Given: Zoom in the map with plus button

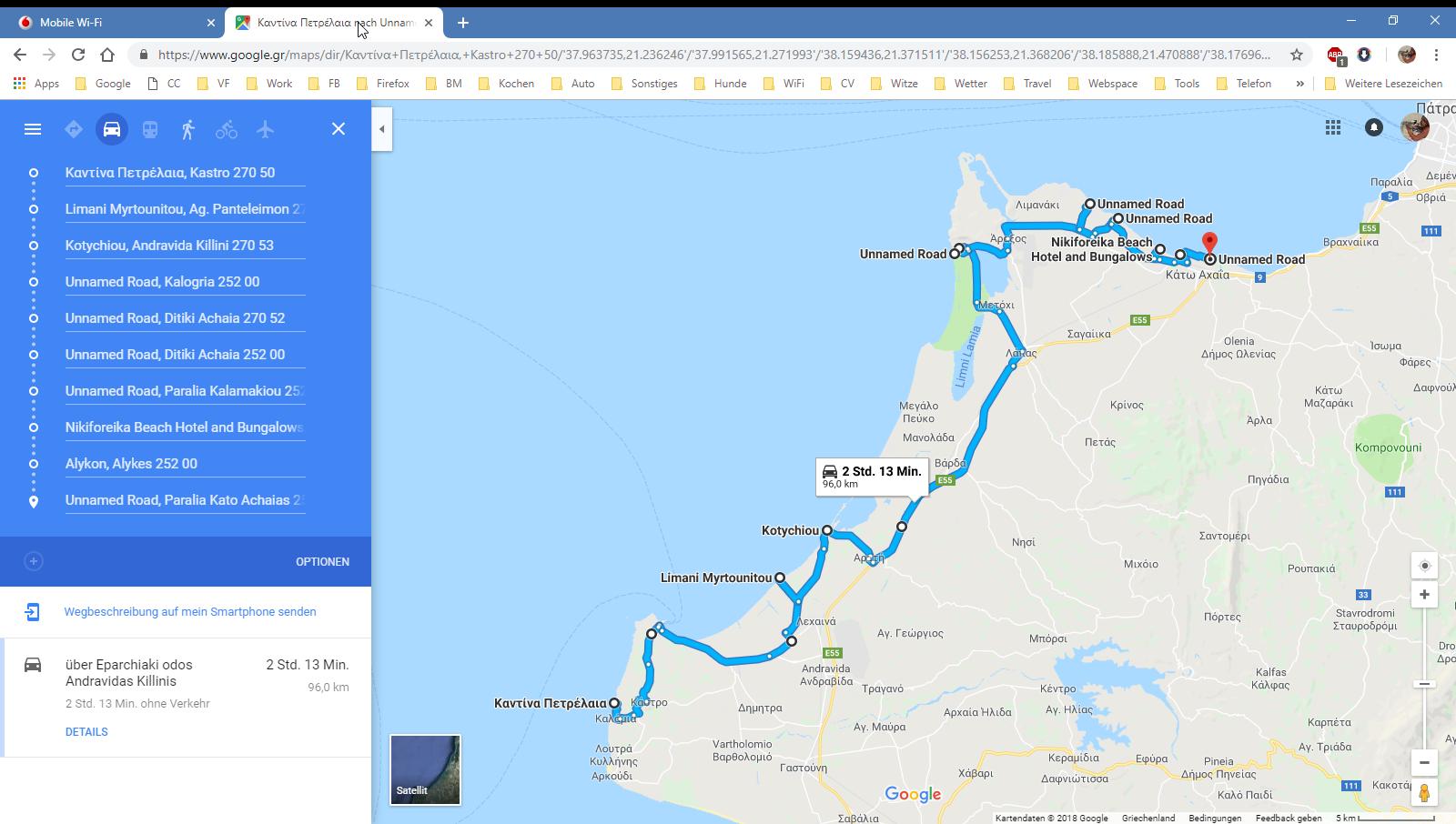Looking at the screenshot, I should click(1424, 595).
